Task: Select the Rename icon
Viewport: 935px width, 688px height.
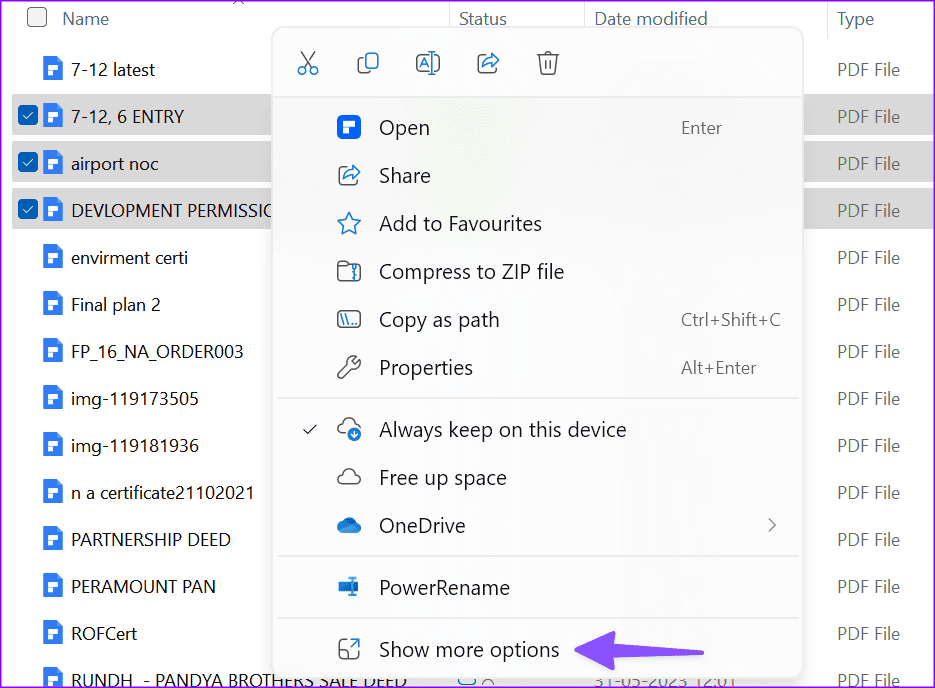Action: point(428,63)
